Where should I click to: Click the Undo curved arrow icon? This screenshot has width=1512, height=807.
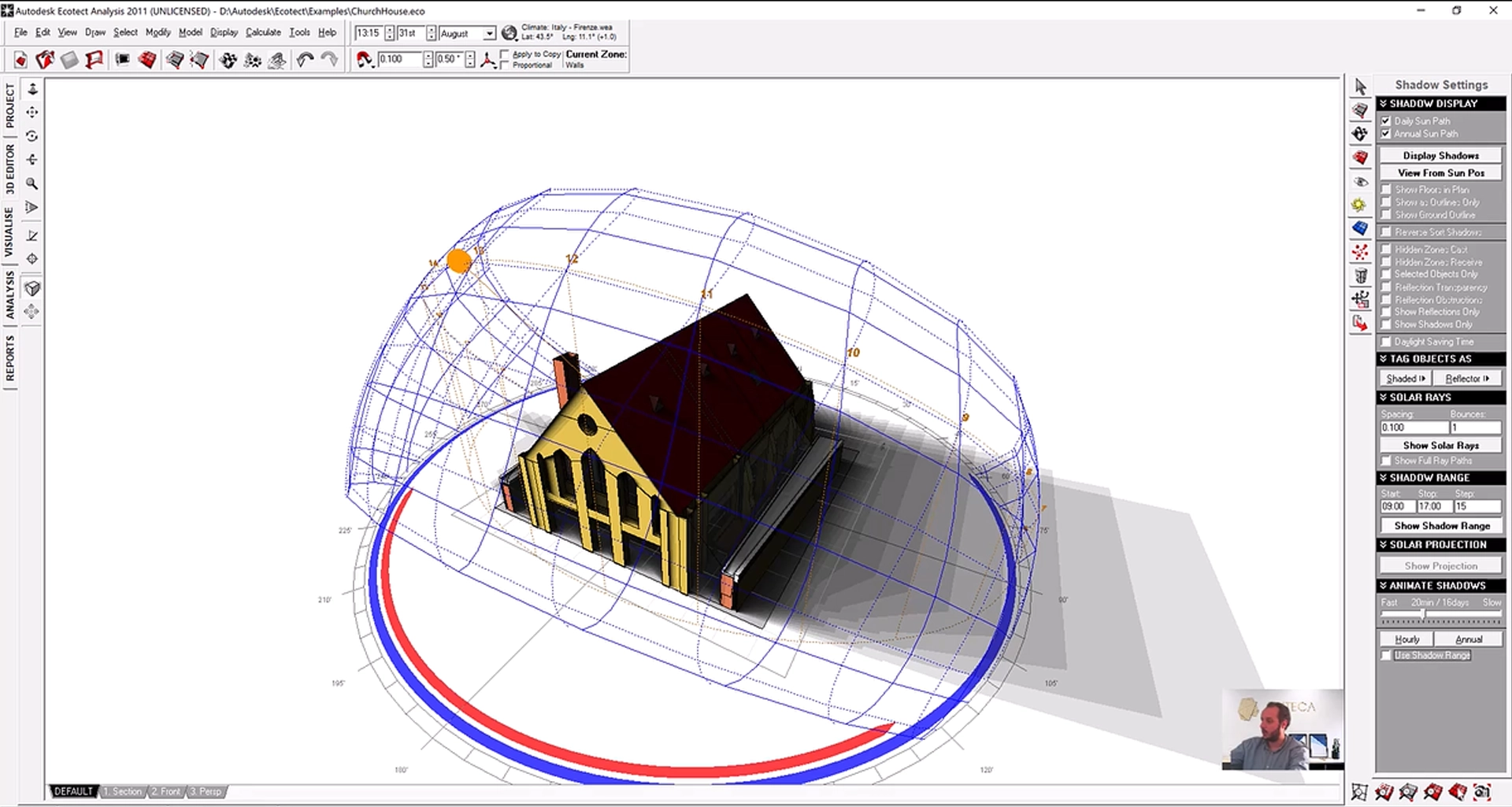305,60
